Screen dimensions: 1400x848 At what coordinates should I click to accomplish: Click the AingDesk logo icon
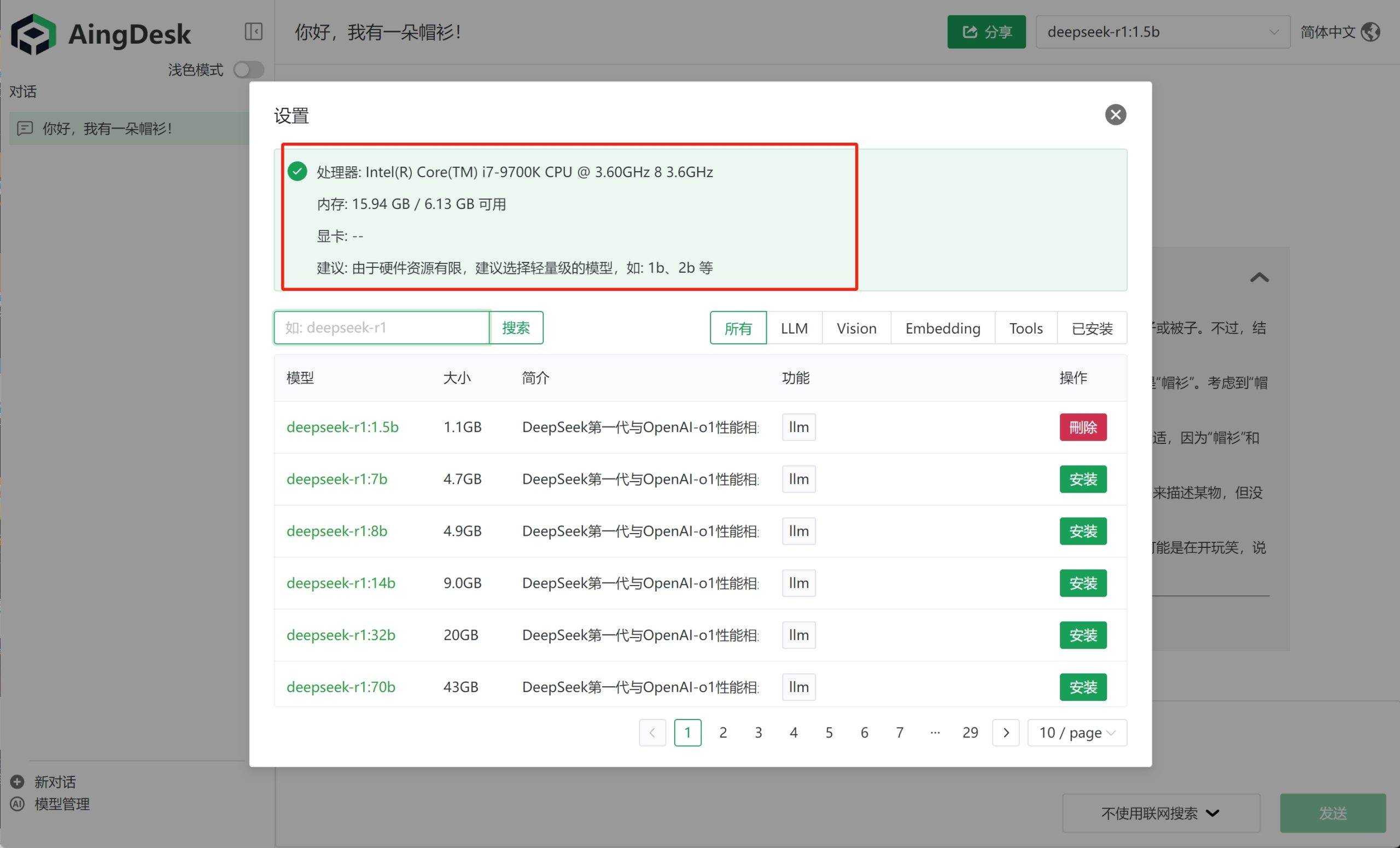pos(33,34)
